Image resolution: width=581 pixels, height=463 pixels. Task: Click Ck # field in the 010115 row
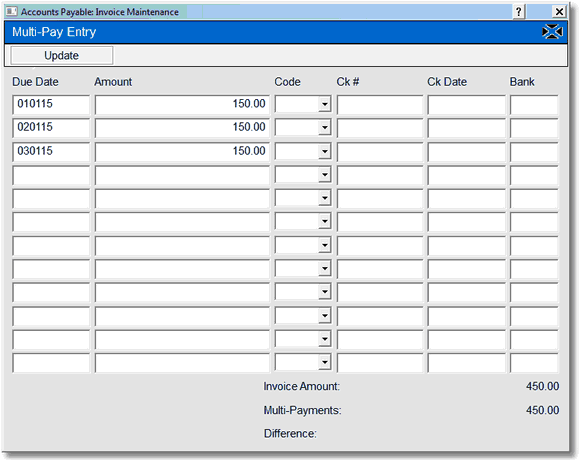point(380,104)
